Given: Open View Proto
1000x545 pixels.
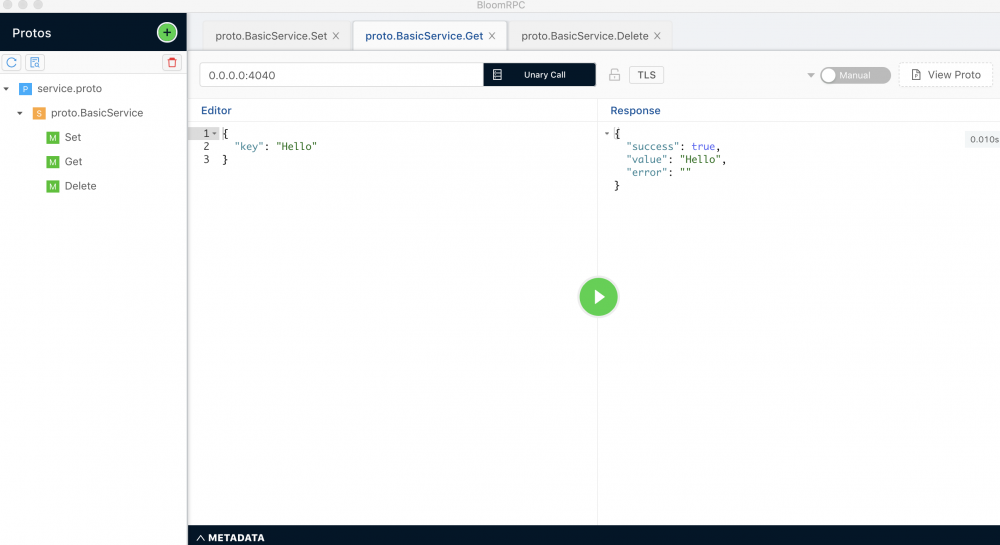Looking at the screenshot, I should click(946, 75).
